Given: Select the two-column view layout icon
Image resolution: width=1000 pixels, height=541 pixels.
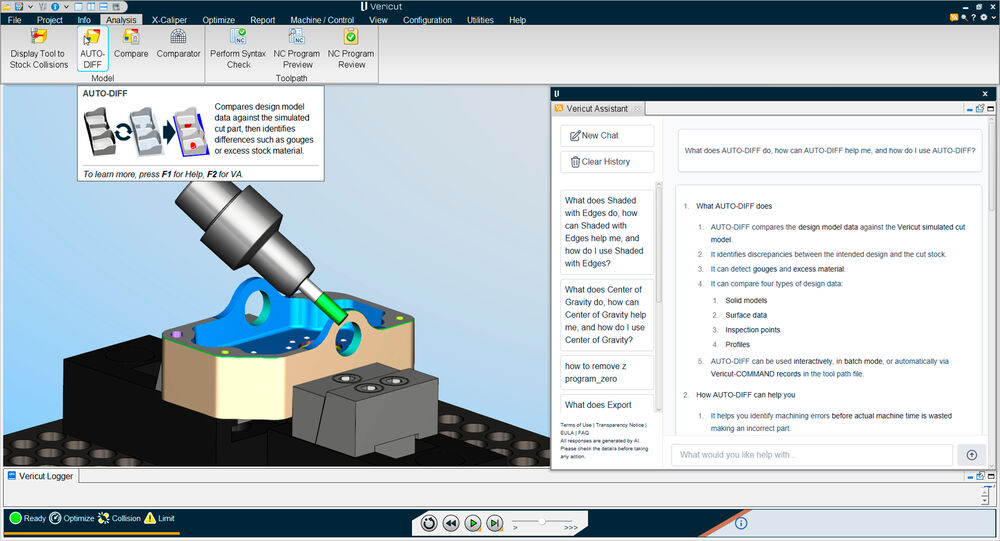Looking at the screenshot, I should click(91, 6).
